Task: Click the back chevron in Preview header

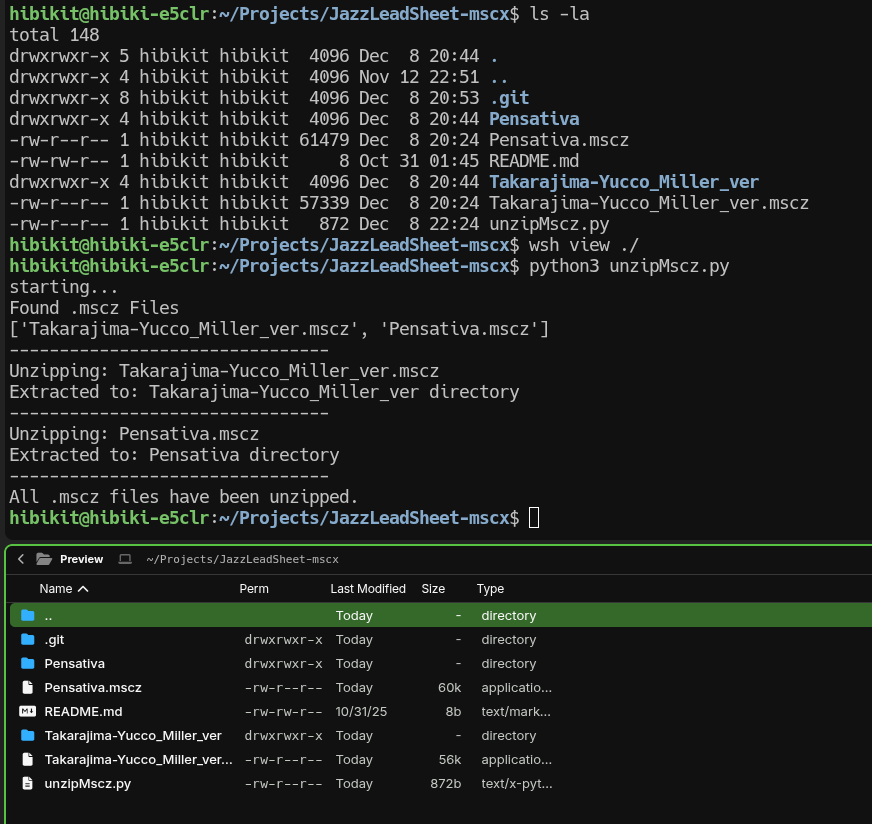Action: 21,559
